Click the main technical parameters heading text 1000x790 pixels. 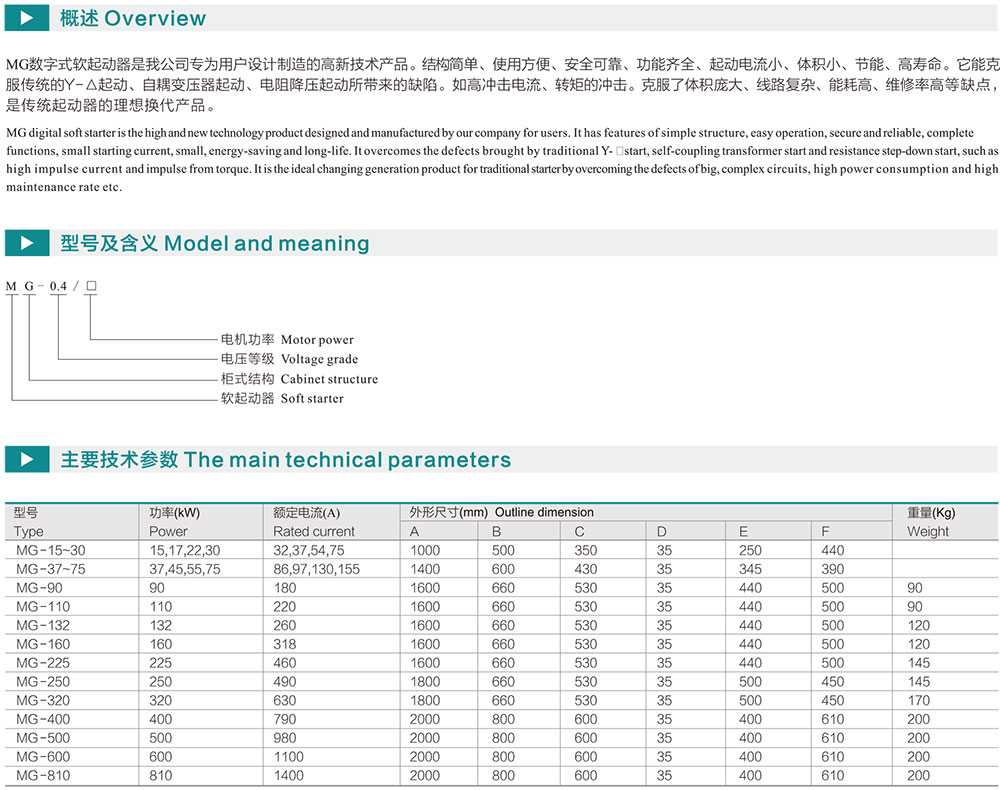[x=285, y=460]
